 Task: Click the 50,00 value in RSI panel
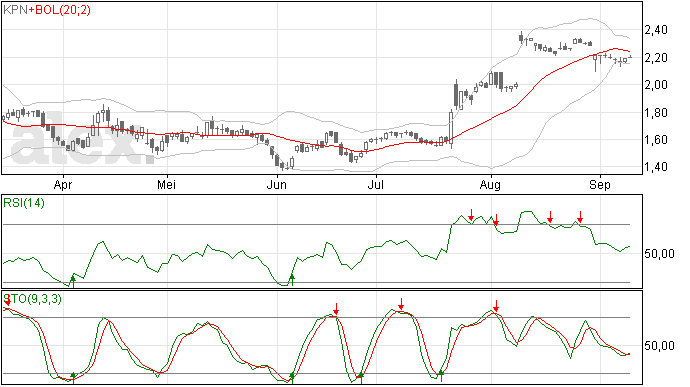(659, 254)
